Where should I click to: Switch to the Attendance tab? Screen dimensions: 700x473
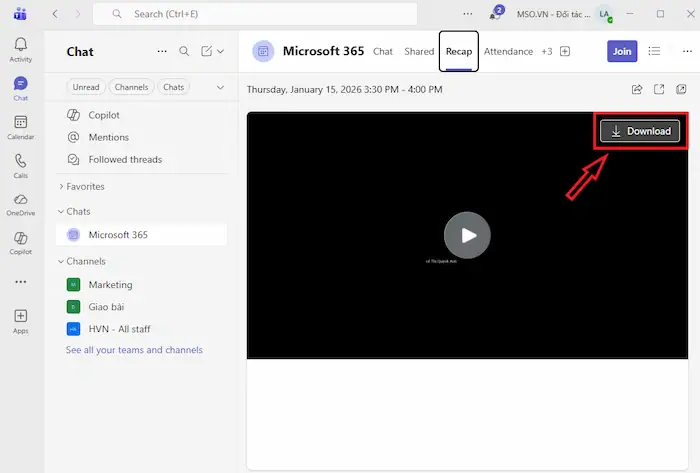(x=508, y=52)
